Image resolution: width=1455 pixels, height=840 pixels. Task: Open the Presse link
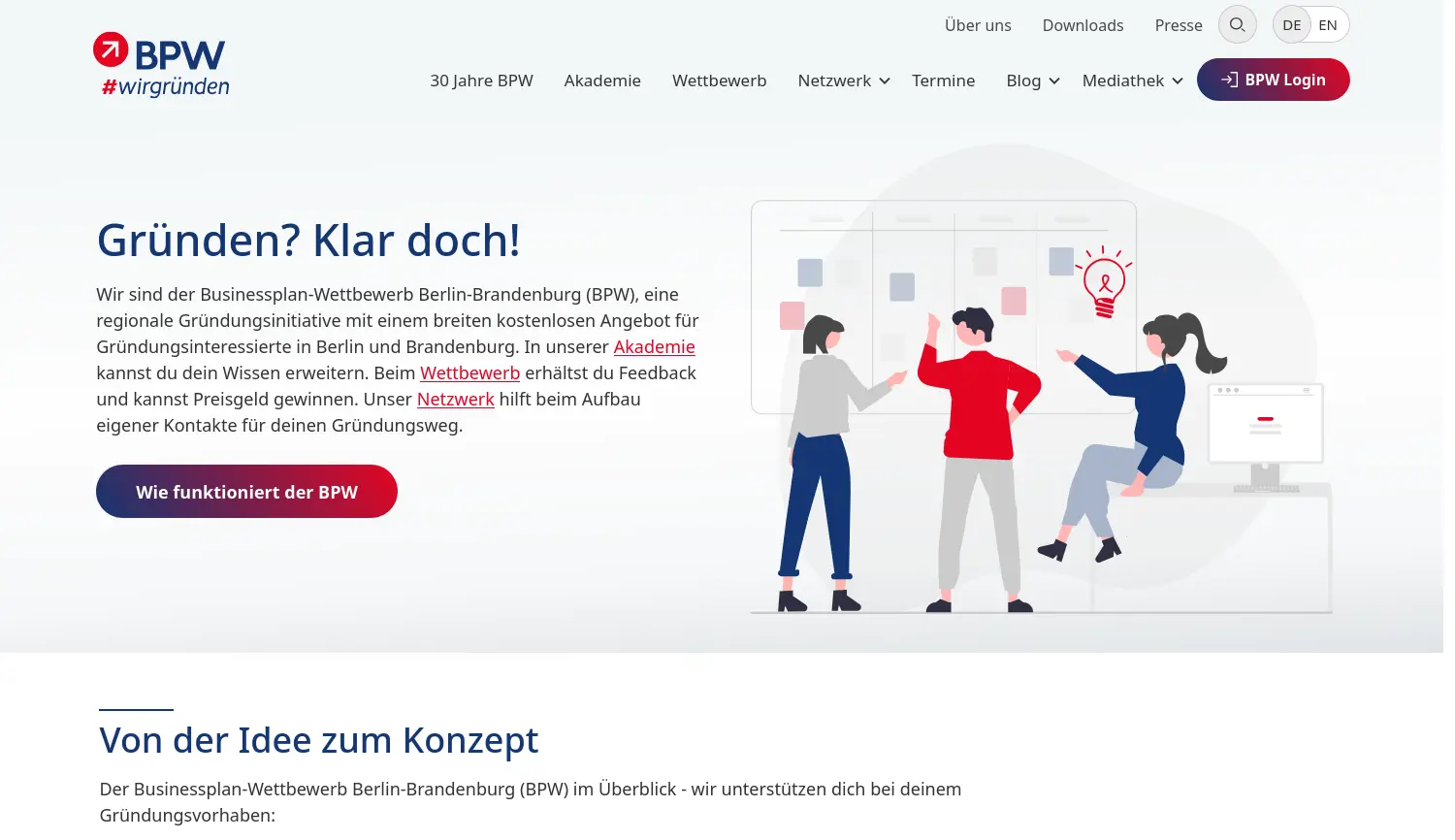point(1178,25)
